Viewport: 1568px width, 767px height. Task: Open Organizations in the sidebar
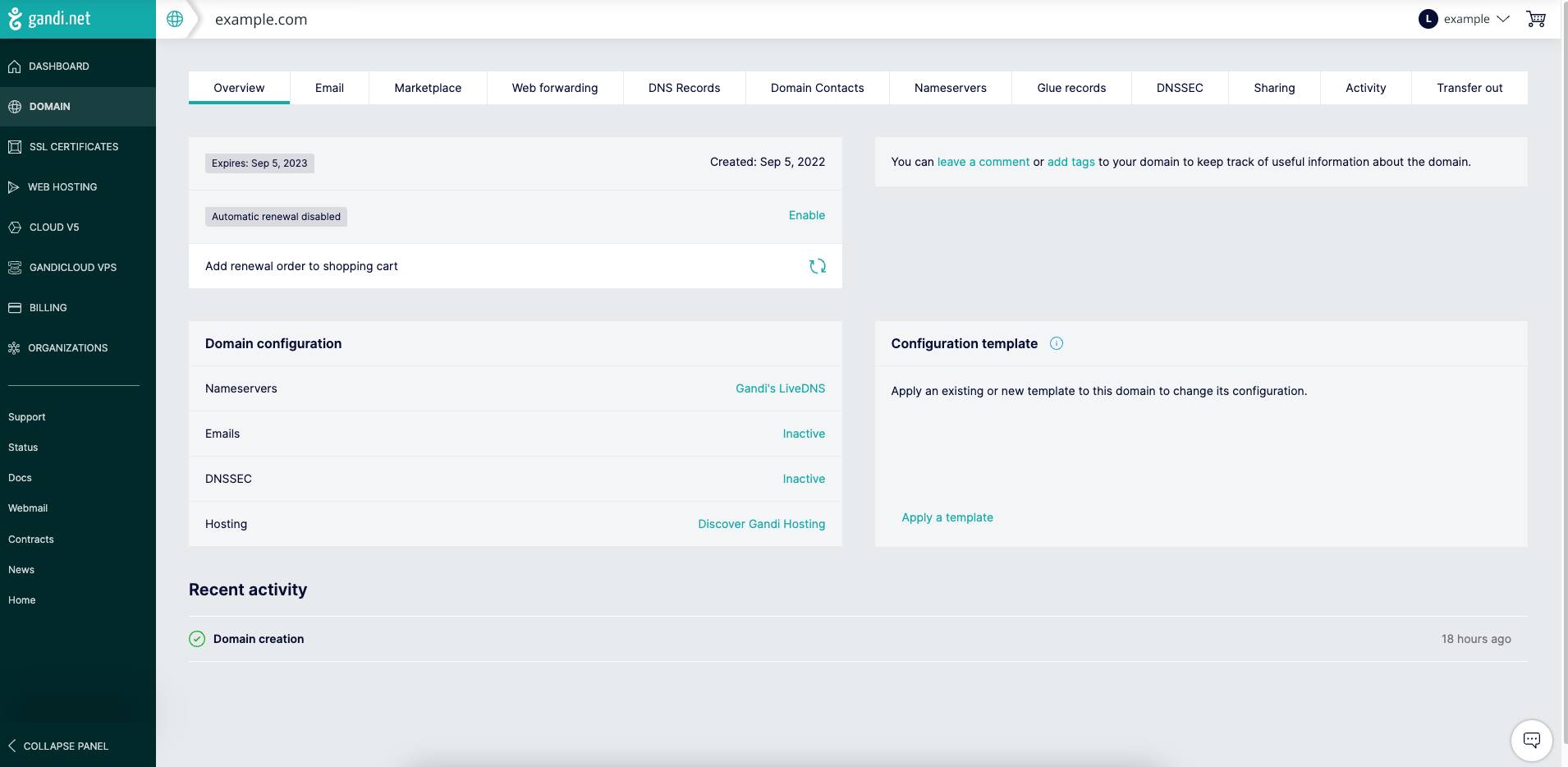(78, 348)
